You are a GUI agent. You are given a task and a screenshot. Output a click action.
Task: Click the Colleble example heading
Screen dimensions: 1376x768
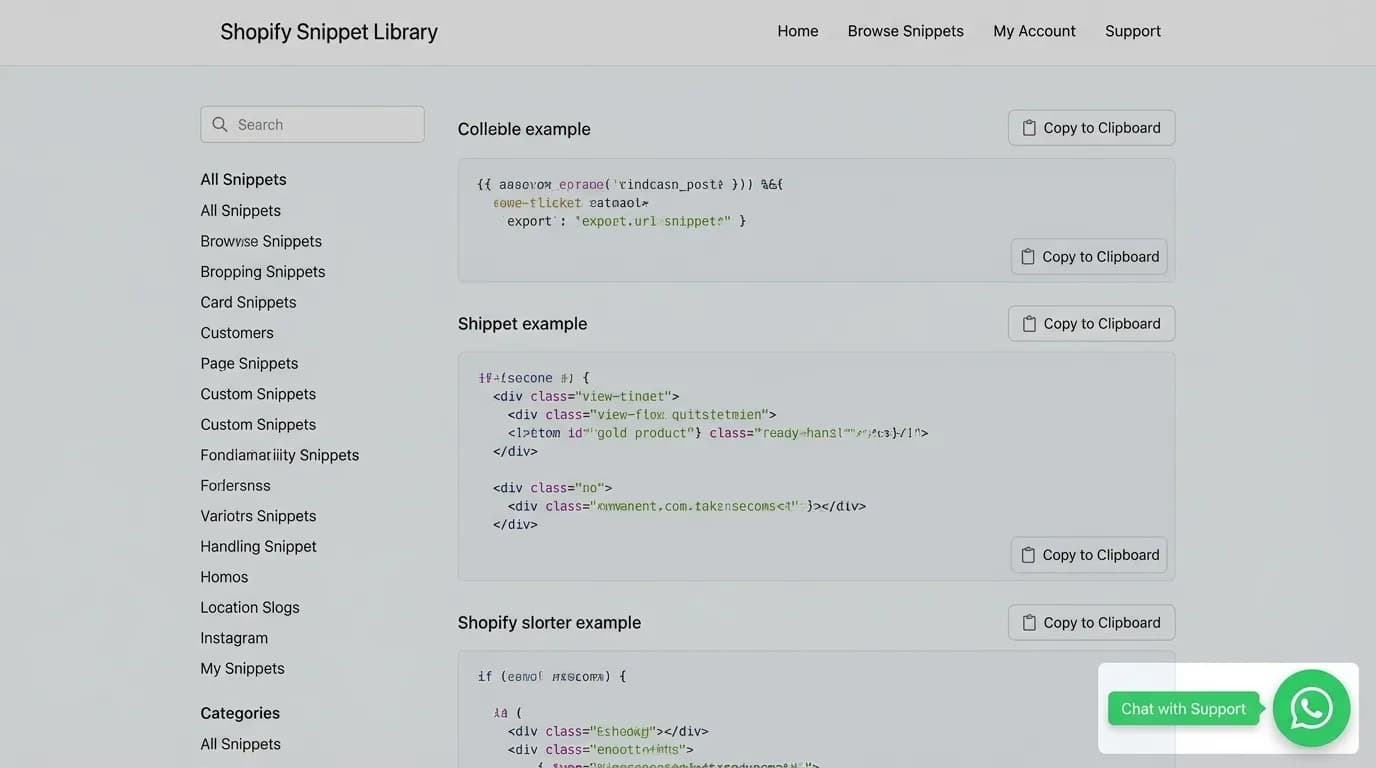click(524, 129)
